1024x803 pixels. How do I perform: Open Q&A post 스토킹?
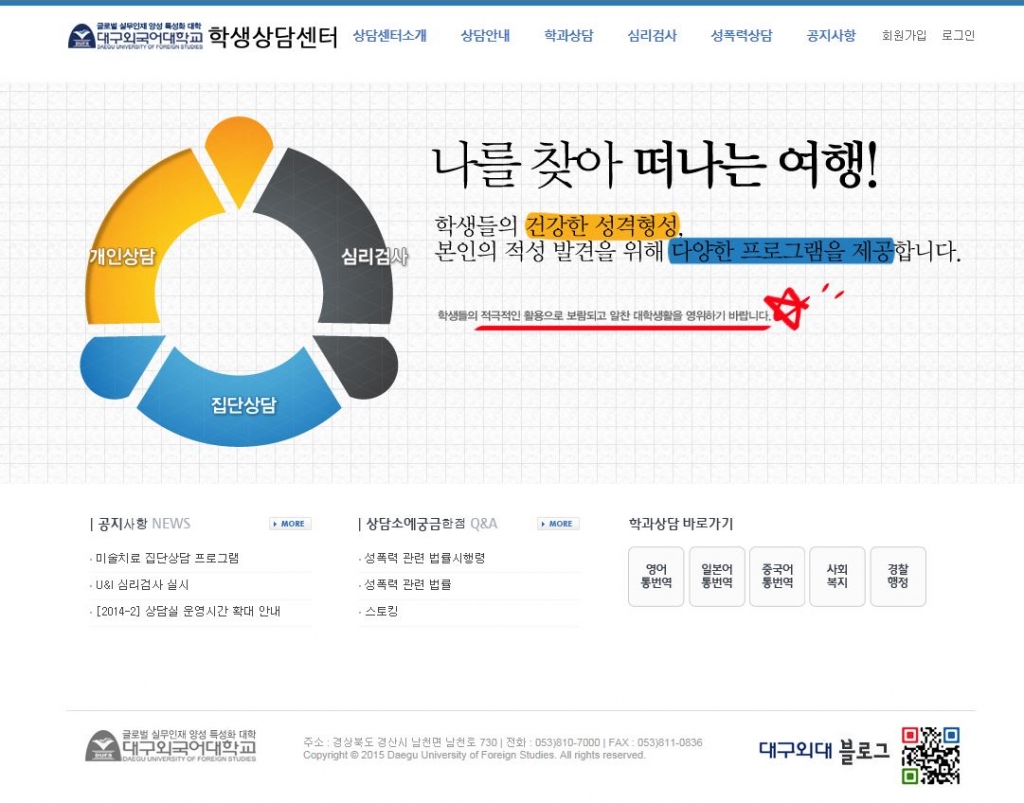381,612
